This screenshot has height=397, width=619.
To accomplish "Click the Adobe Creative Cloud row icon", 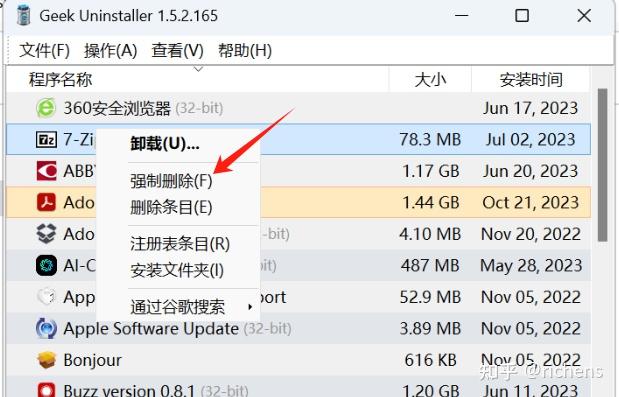I will [46, 234].
